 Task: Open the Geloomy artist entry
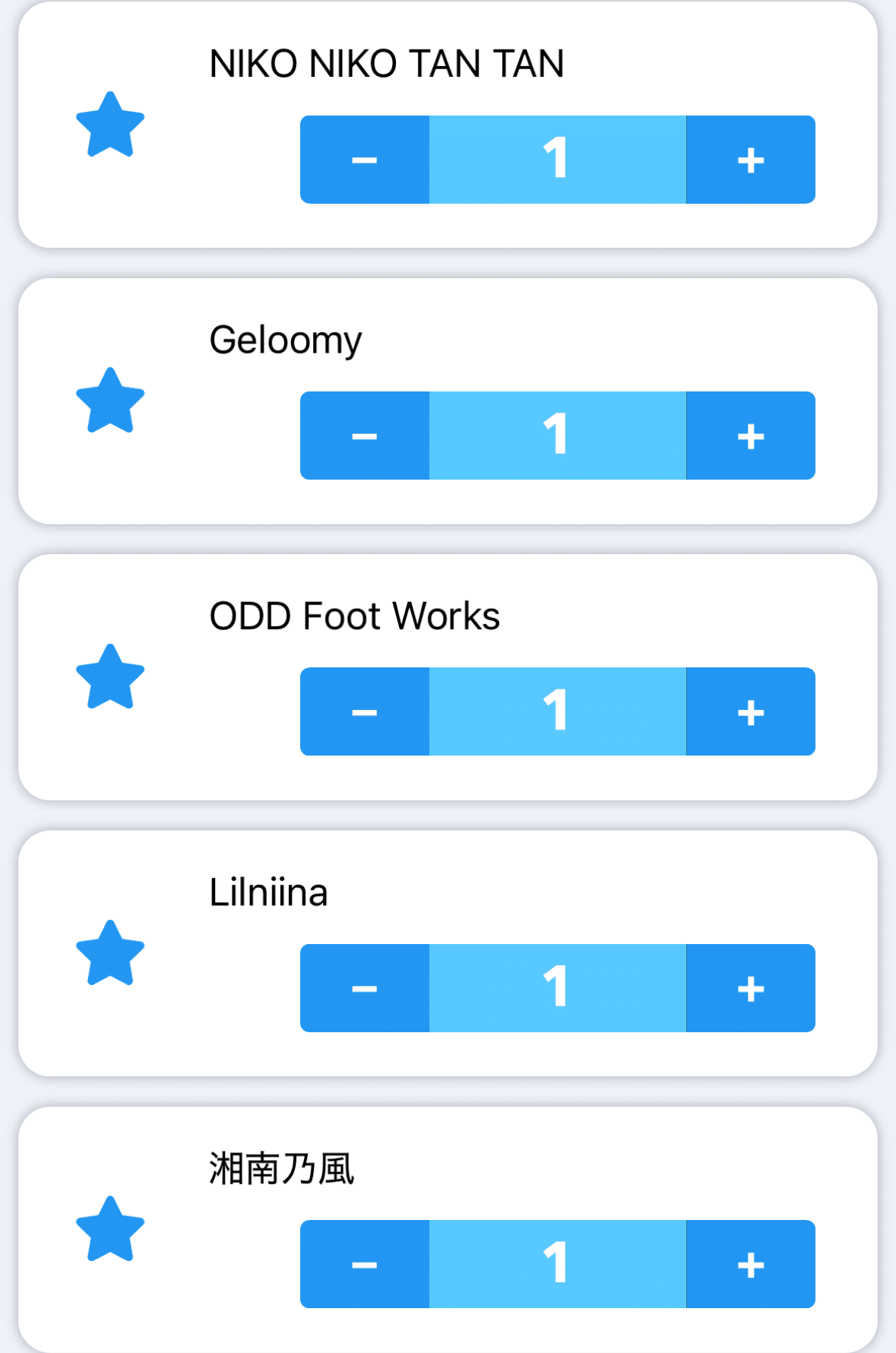coord(286,340)
